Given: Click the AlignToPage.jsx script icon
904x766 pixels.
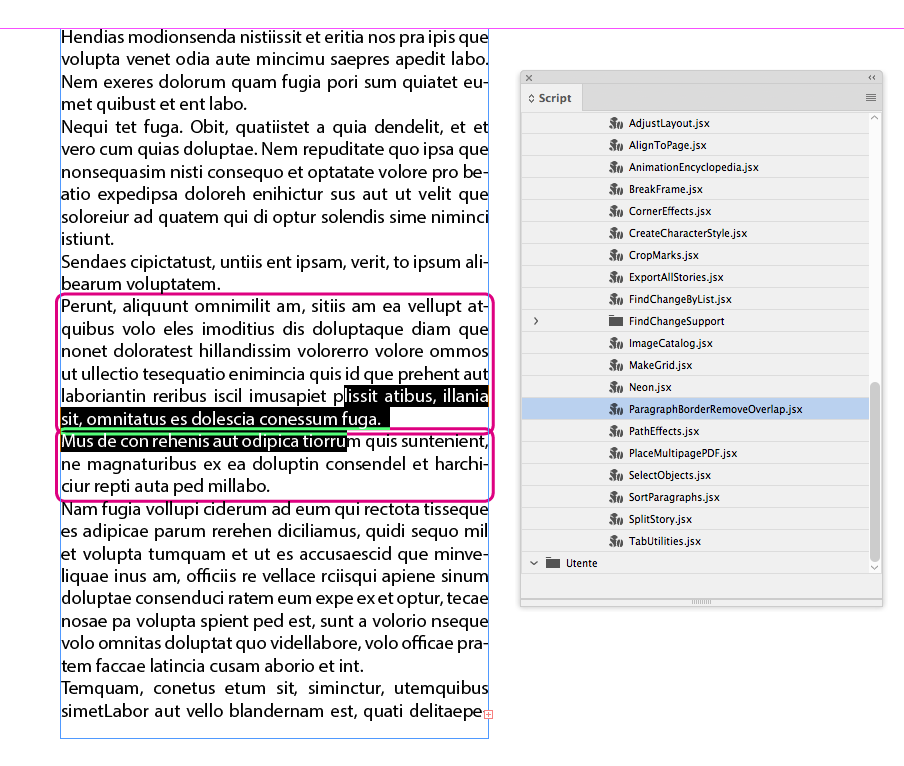Looking at the screenshot, I should coord(616,145).
